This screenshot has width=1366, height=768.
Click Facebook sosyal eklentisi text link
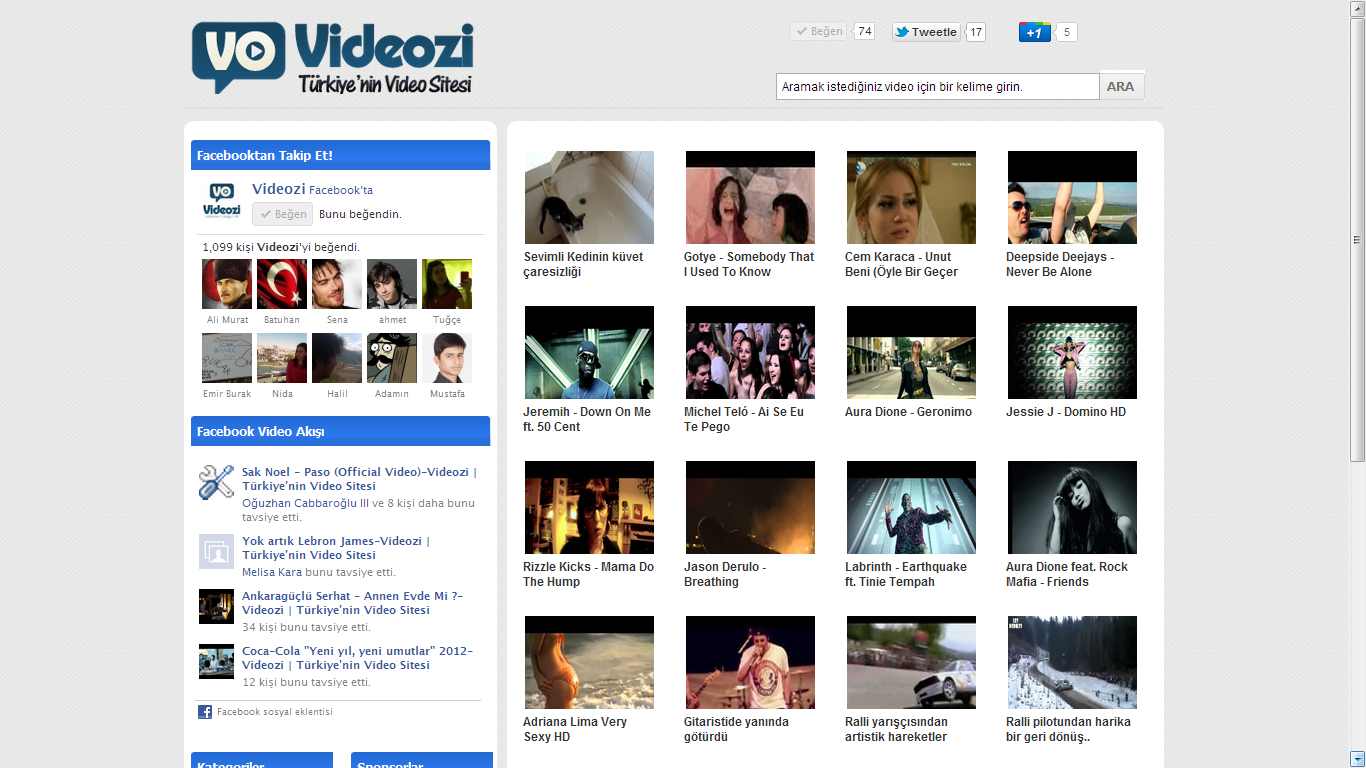pos(275,712)
